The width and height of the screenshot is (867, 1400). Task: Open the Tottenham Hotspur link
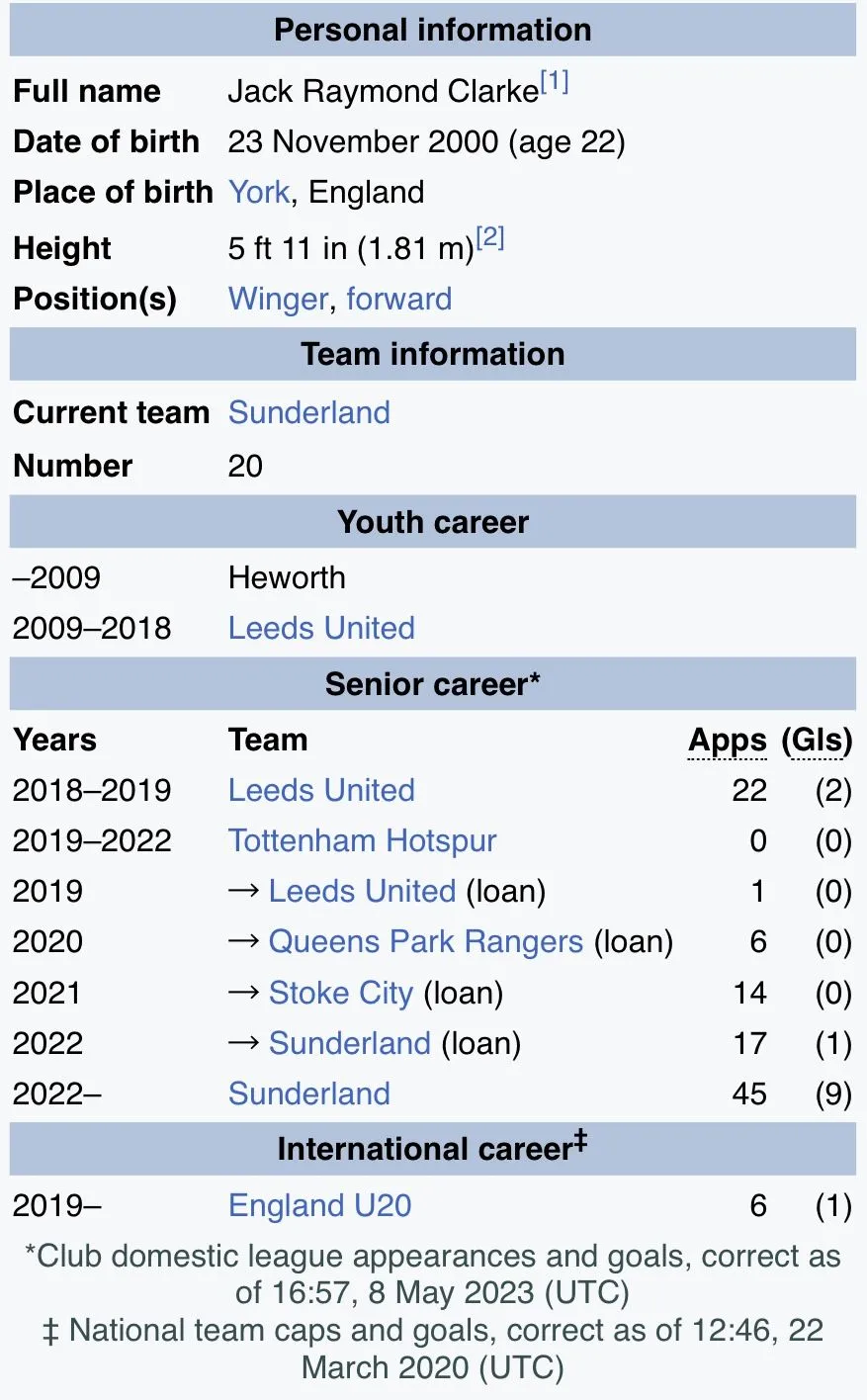click(x=362, y=840)
